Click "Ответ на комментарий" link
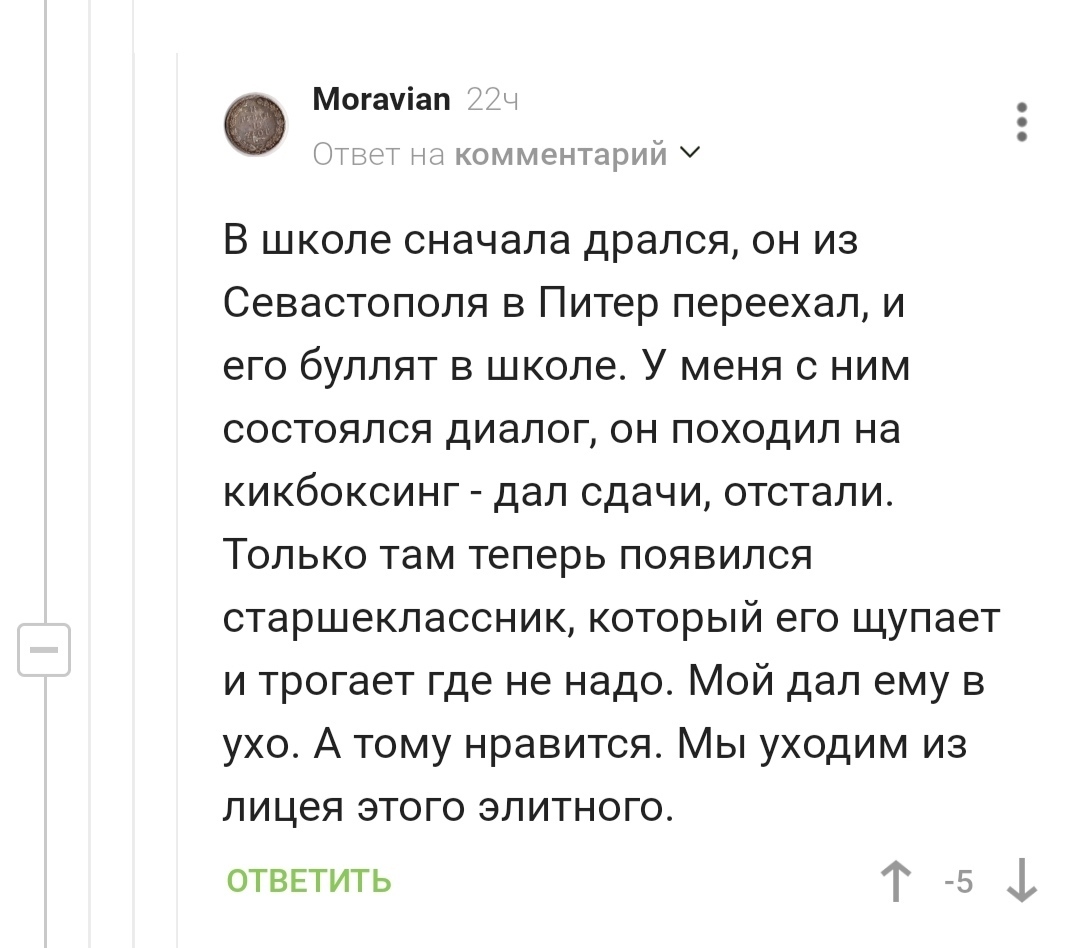Image resolution: width=1080 pixels, height=948 pixels. (490, 154)
